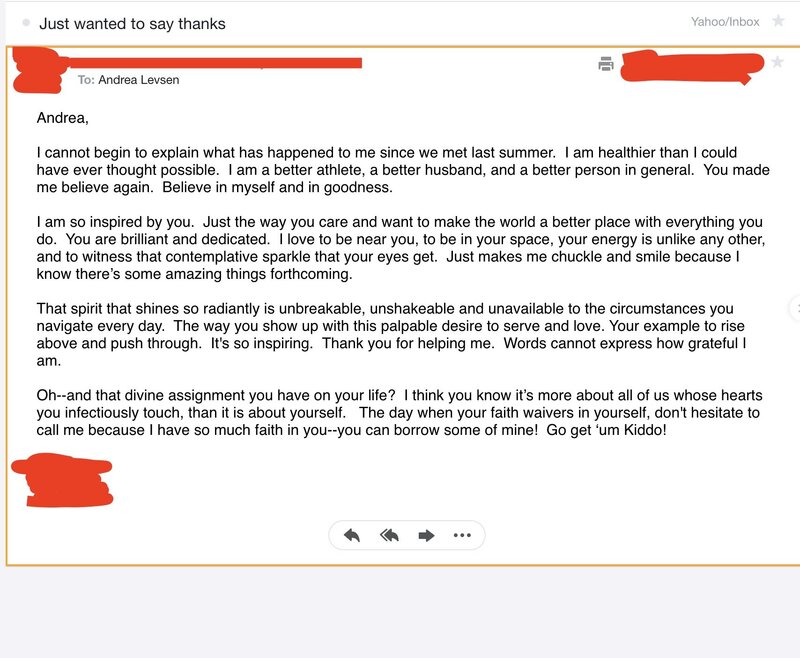Screen dimensions: 800x658
Task: Star the conversation beside Yahoo/Inbox label
Action: click(x=778, y=21)
